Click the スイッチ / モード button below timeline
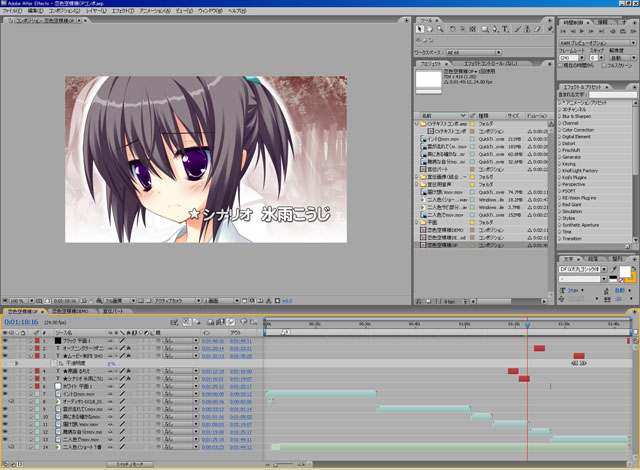 click(130, 464)
